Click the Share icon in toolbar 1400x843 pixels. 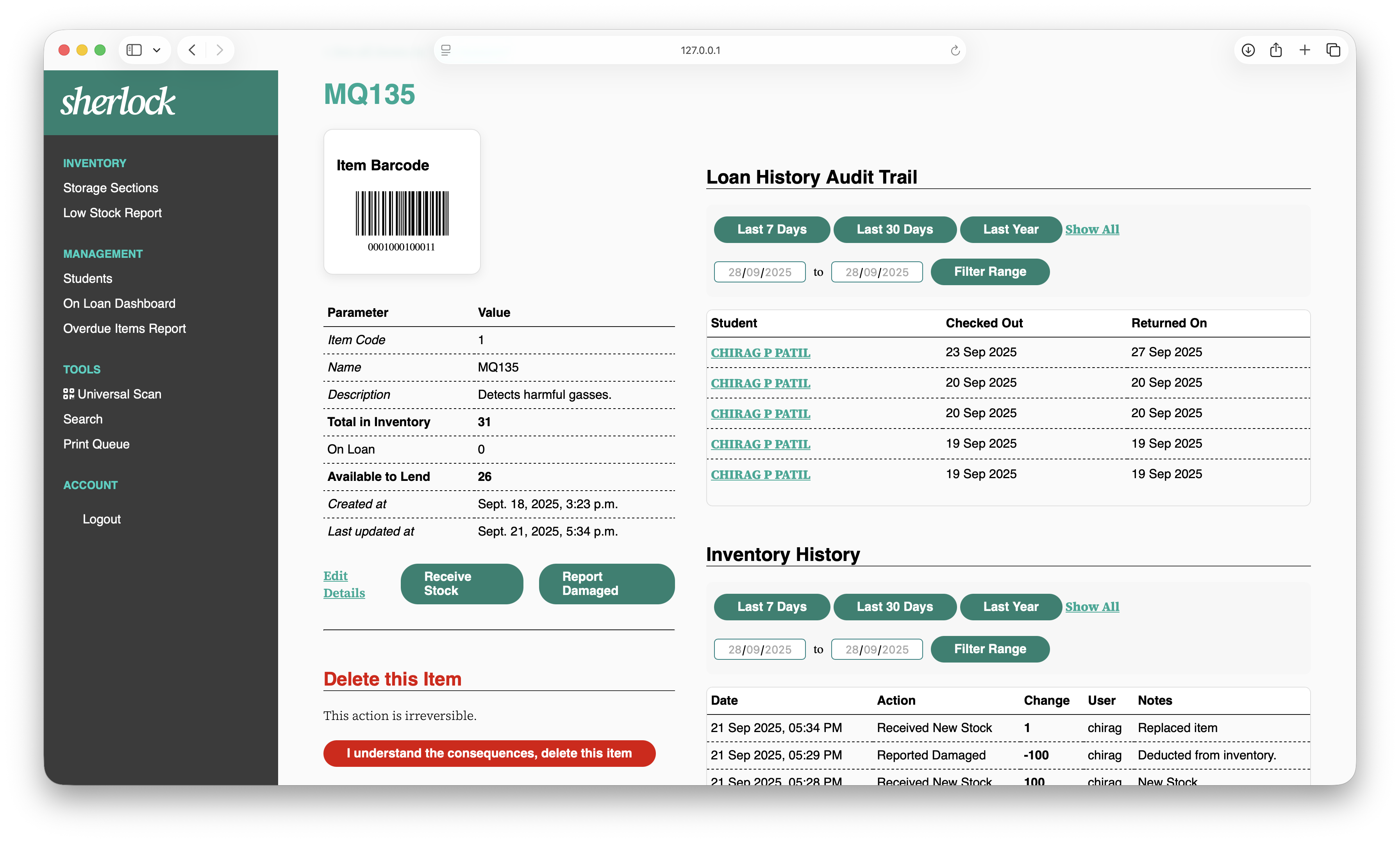click(1276, 50)
